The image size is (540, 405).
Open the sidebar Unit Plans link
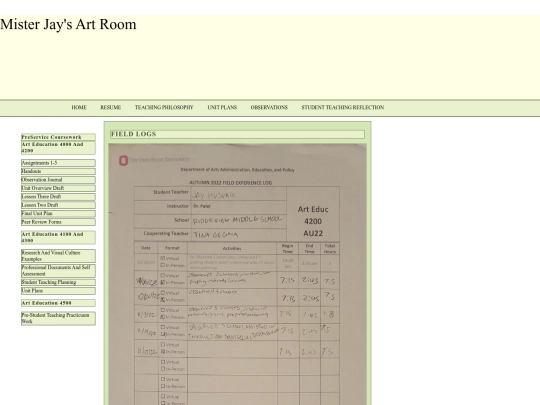[58, 291]
